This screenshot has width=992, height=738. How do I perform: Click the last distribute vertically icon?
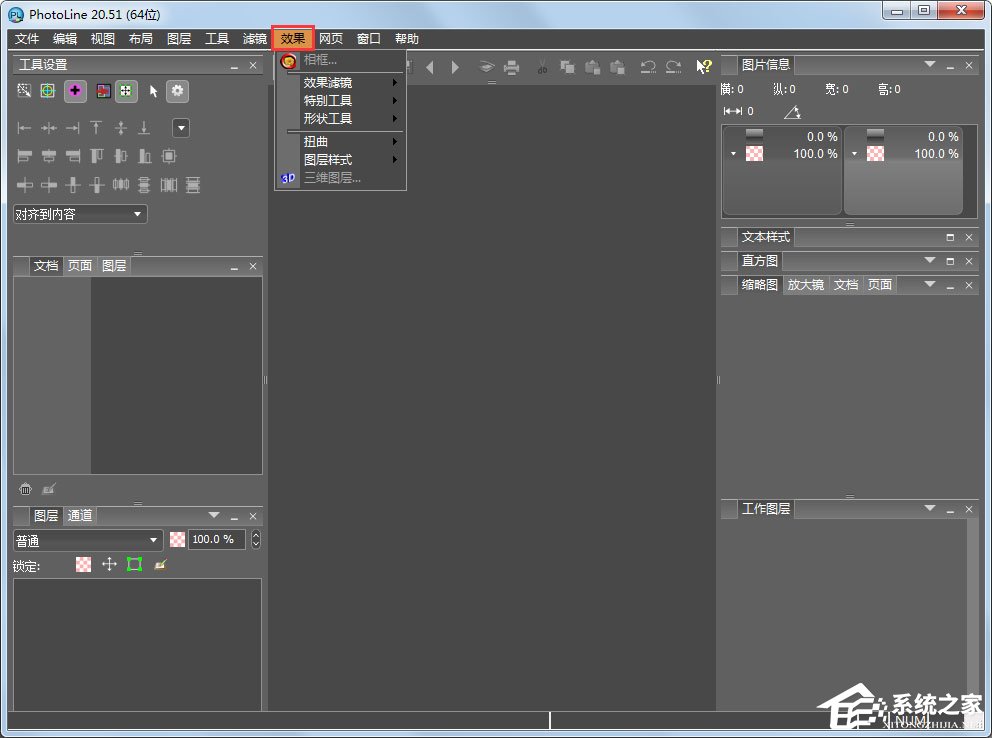coord(193,185)
